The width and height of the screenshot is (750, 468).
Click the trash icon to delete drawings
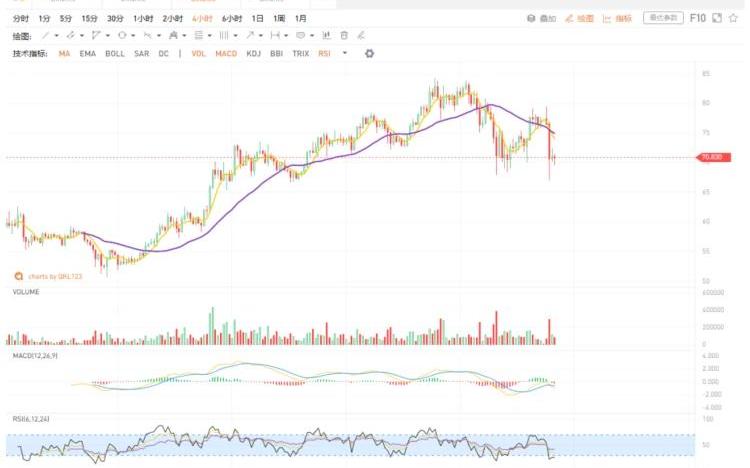(x=344, y=35)
